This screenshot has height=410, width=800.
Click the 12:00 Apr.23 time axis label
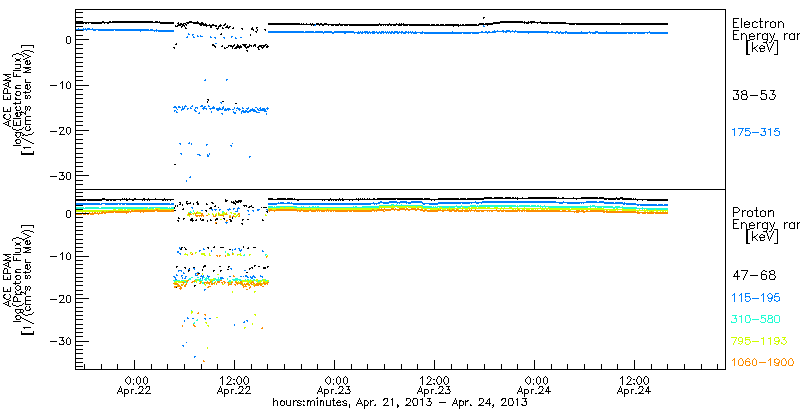(434, 386)
